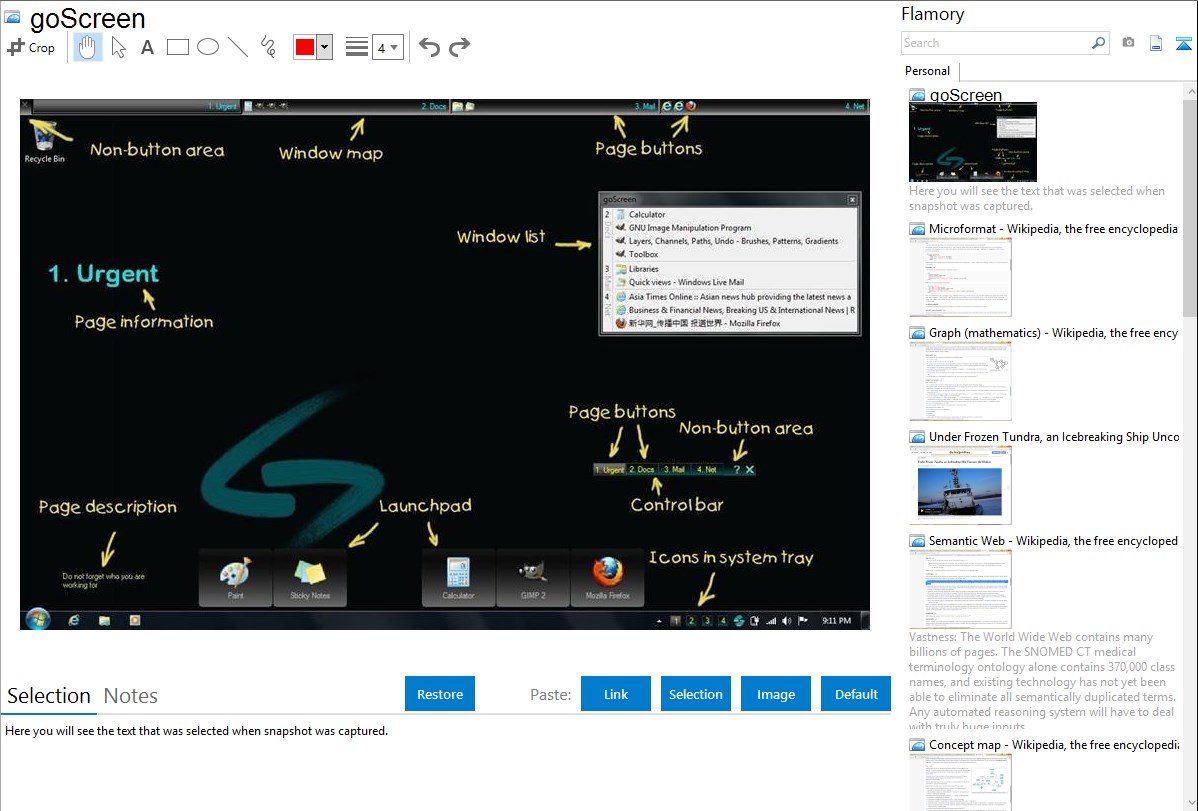1198x811 pixels.
Task: Click the icon beside Microformat snapshot title
Action: point(917,229)
